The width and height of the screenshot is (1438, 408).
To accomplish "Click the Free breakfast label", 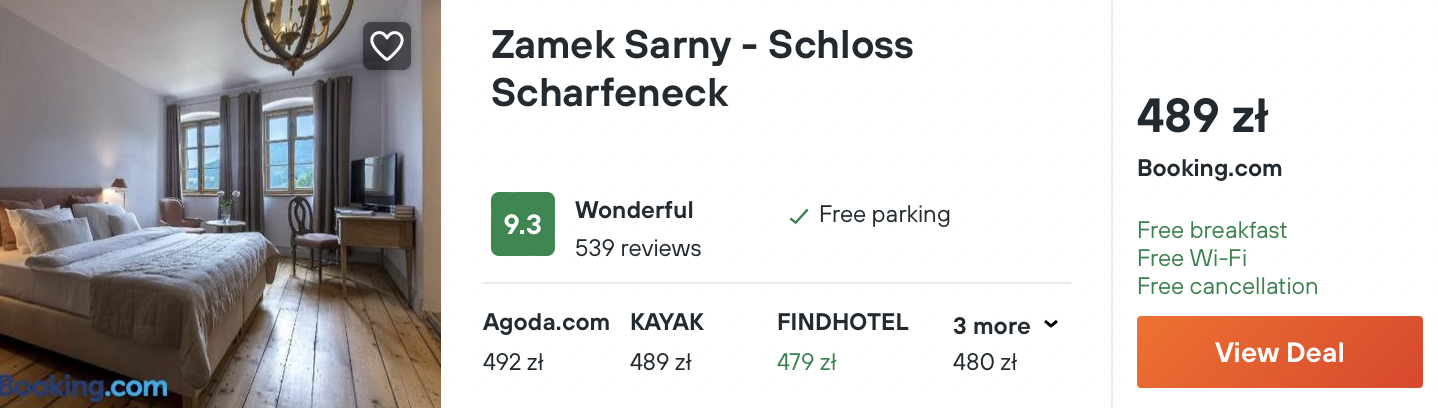I will [x=1212, y=230].
